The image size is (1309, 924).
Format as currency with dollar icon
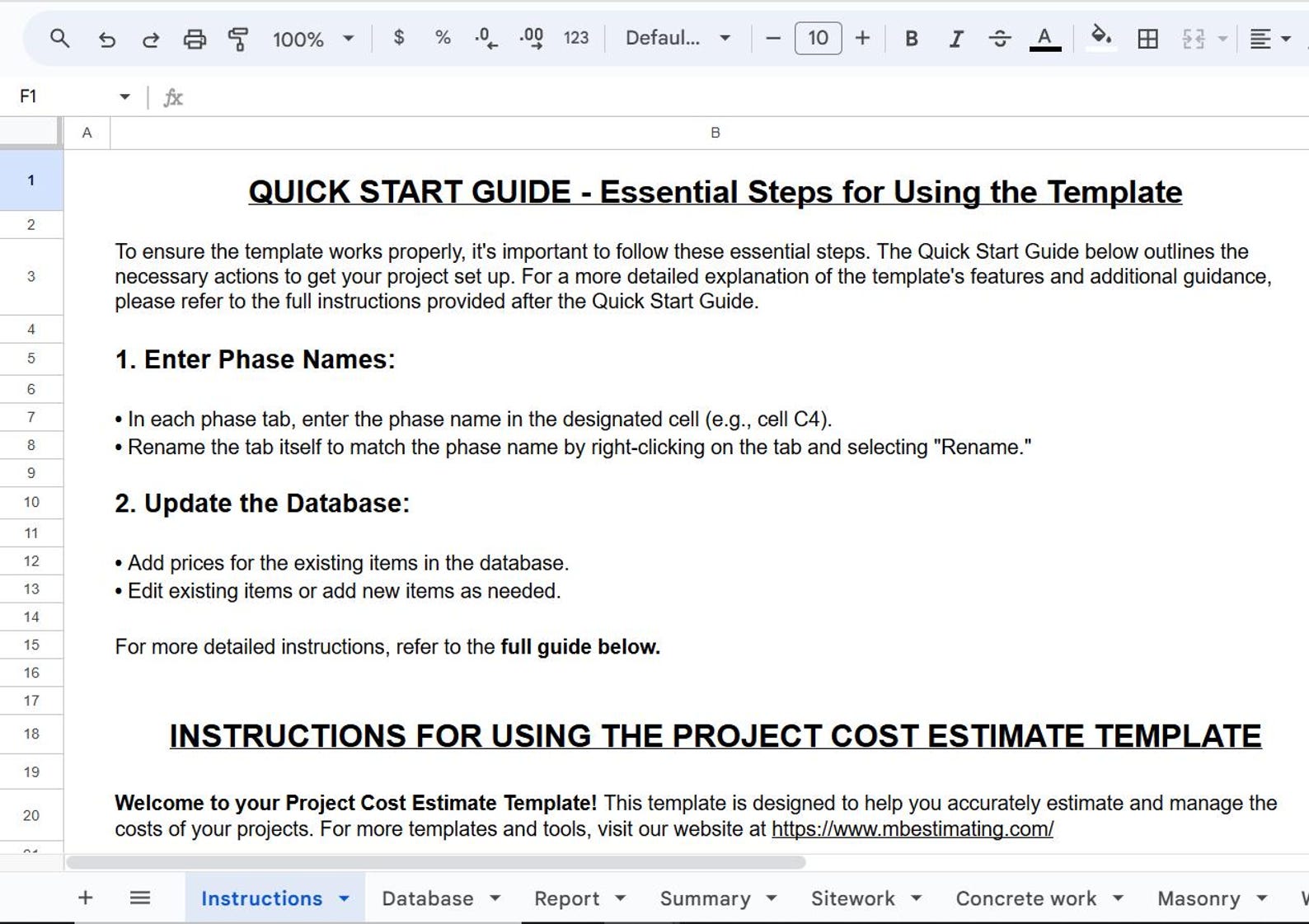pos(399,38)
